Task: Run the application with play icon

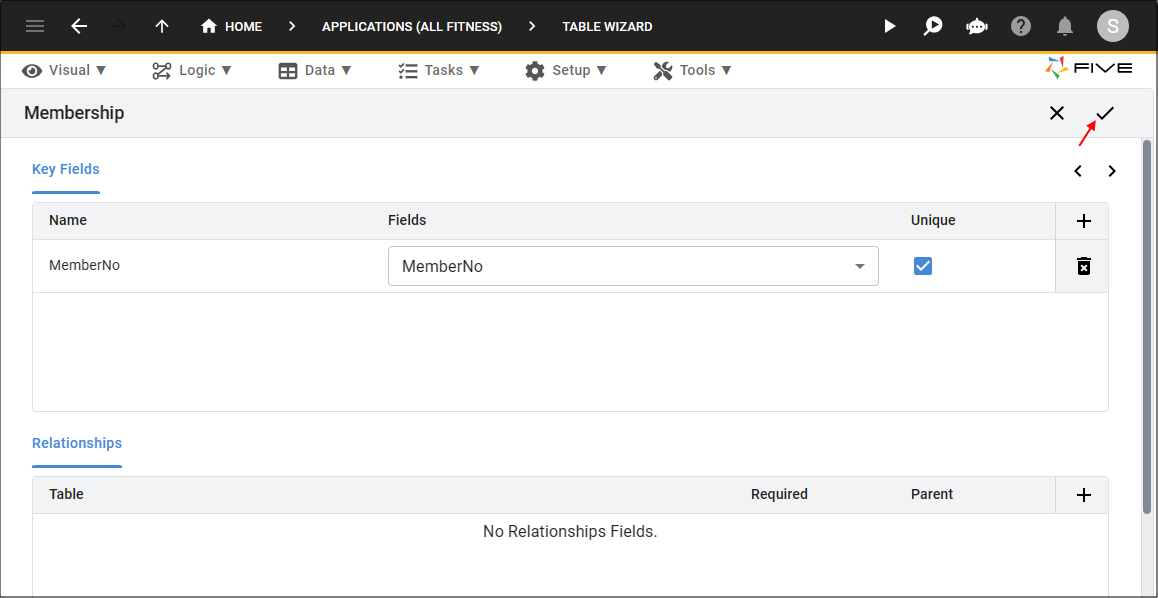Action: (890, 27)
